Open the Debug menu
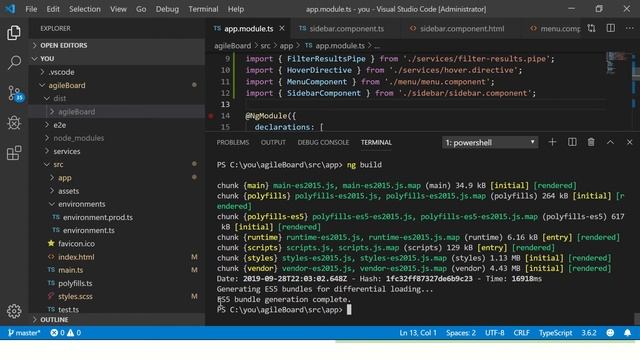 tap(167, 9)
